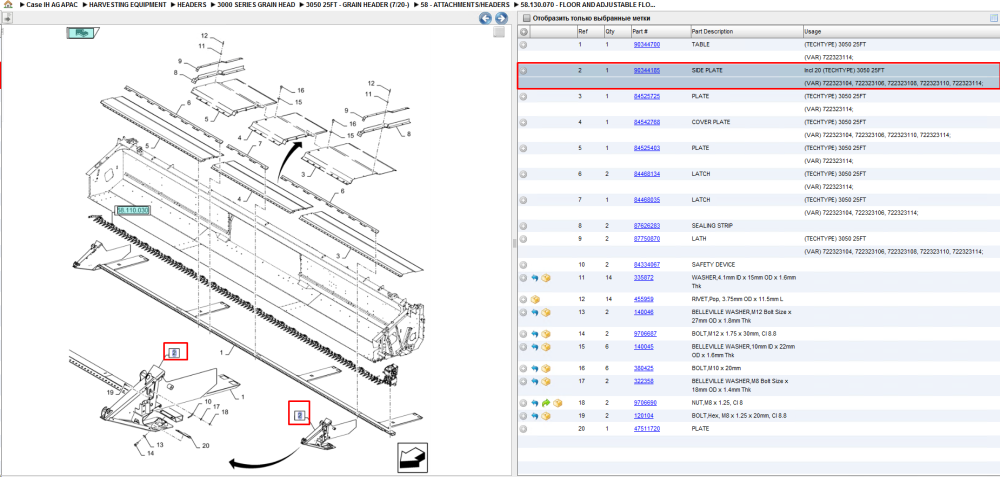Enable 'Отобразить только выбранные метки' checkbox

point(526,18)
